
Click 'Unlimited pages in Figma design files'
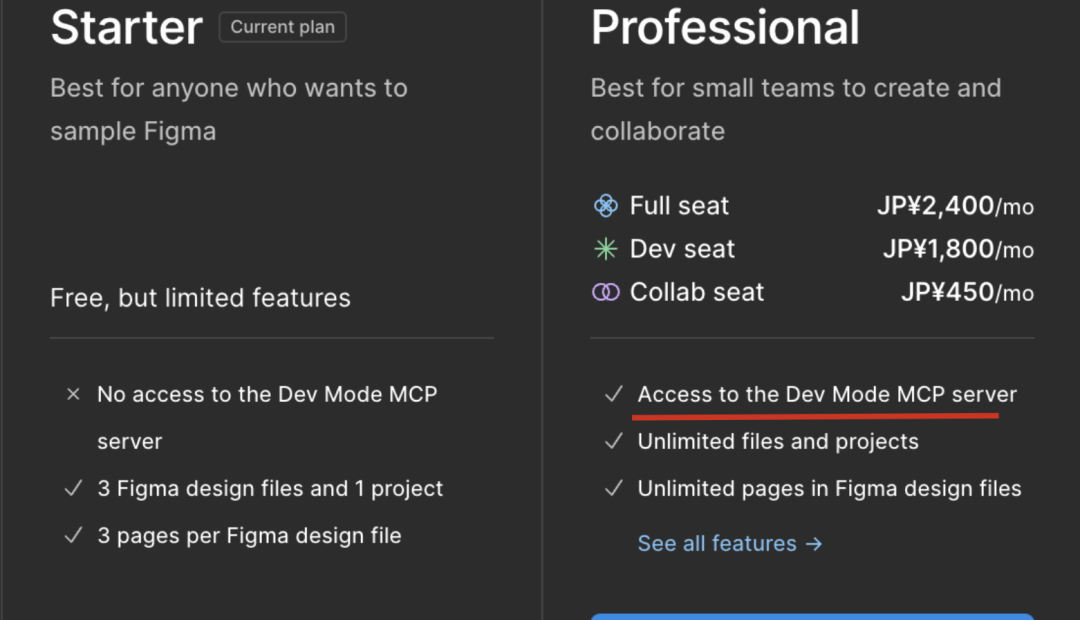829,488
